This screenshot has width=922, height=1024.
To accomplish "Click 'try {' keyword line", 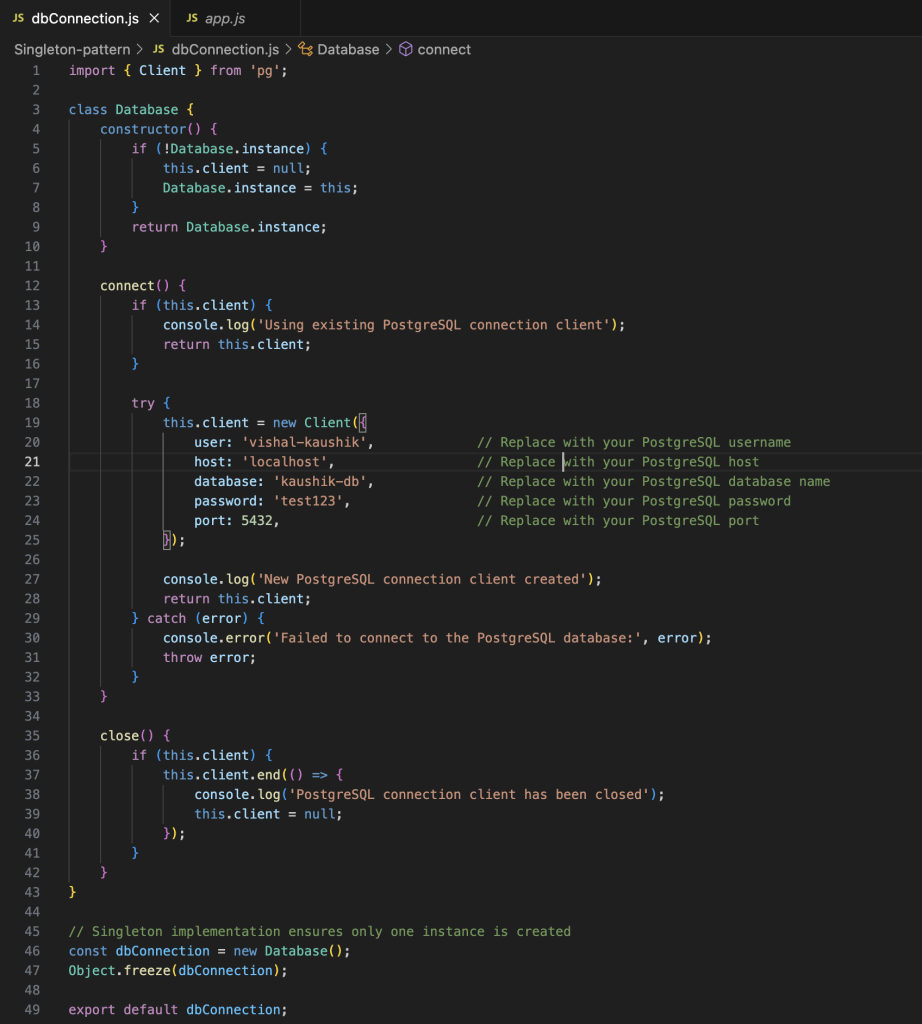I will [151, 403].
